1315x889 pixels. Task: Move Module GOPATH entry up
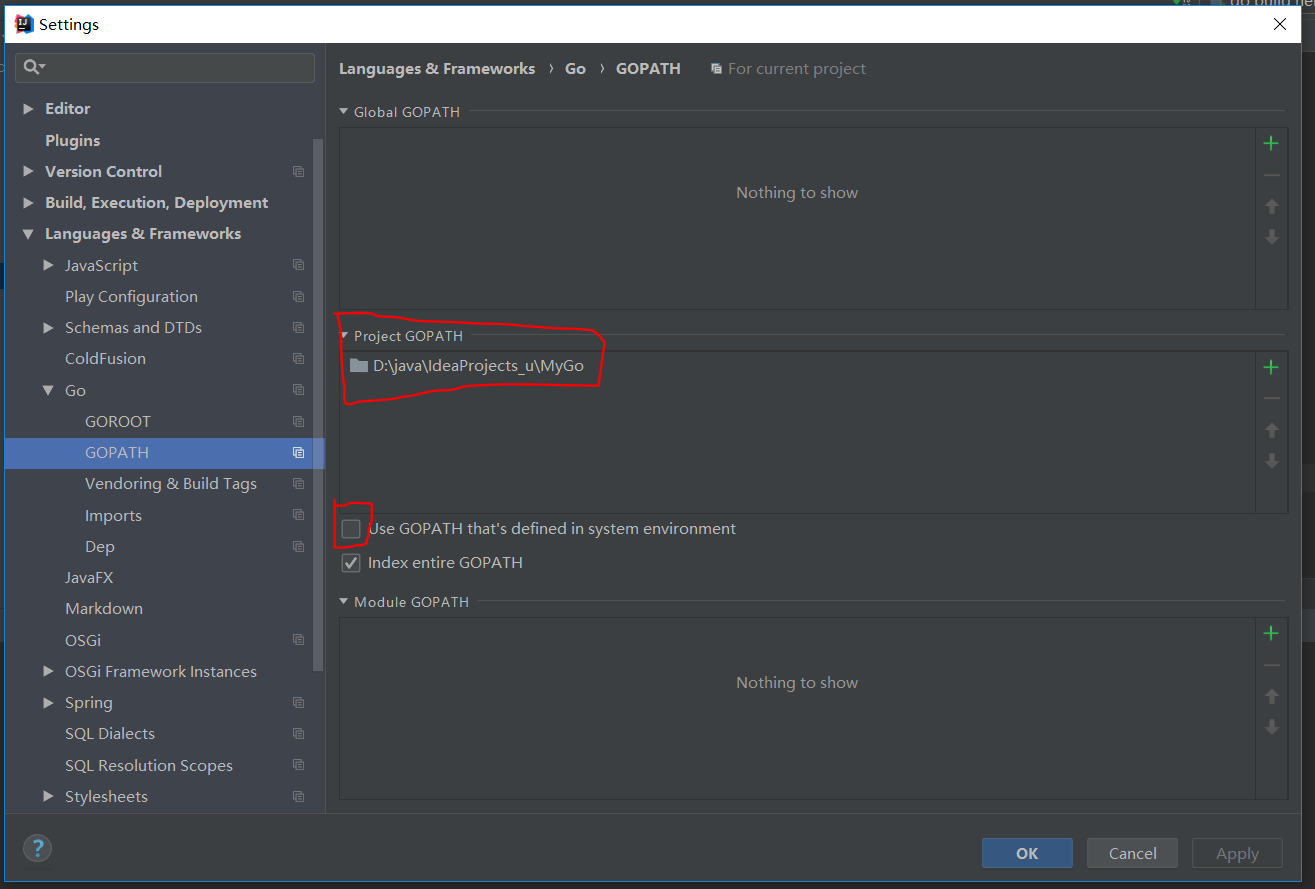pos(1271,696)
